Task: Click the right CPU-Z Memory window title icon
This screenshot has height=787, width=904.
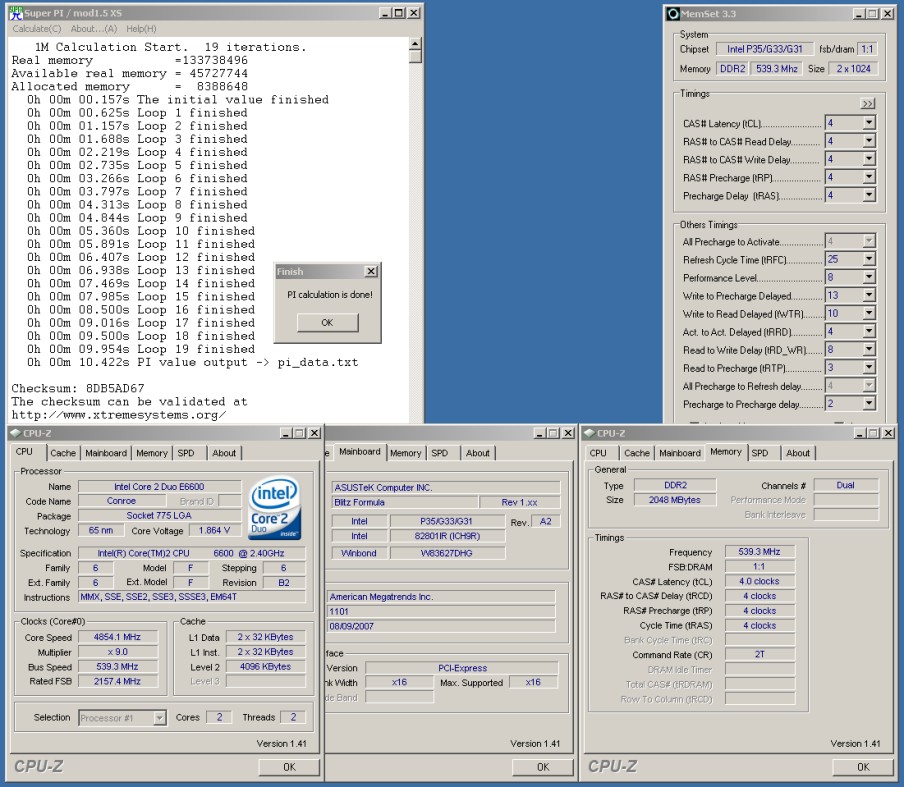Action: pos(589,433)
